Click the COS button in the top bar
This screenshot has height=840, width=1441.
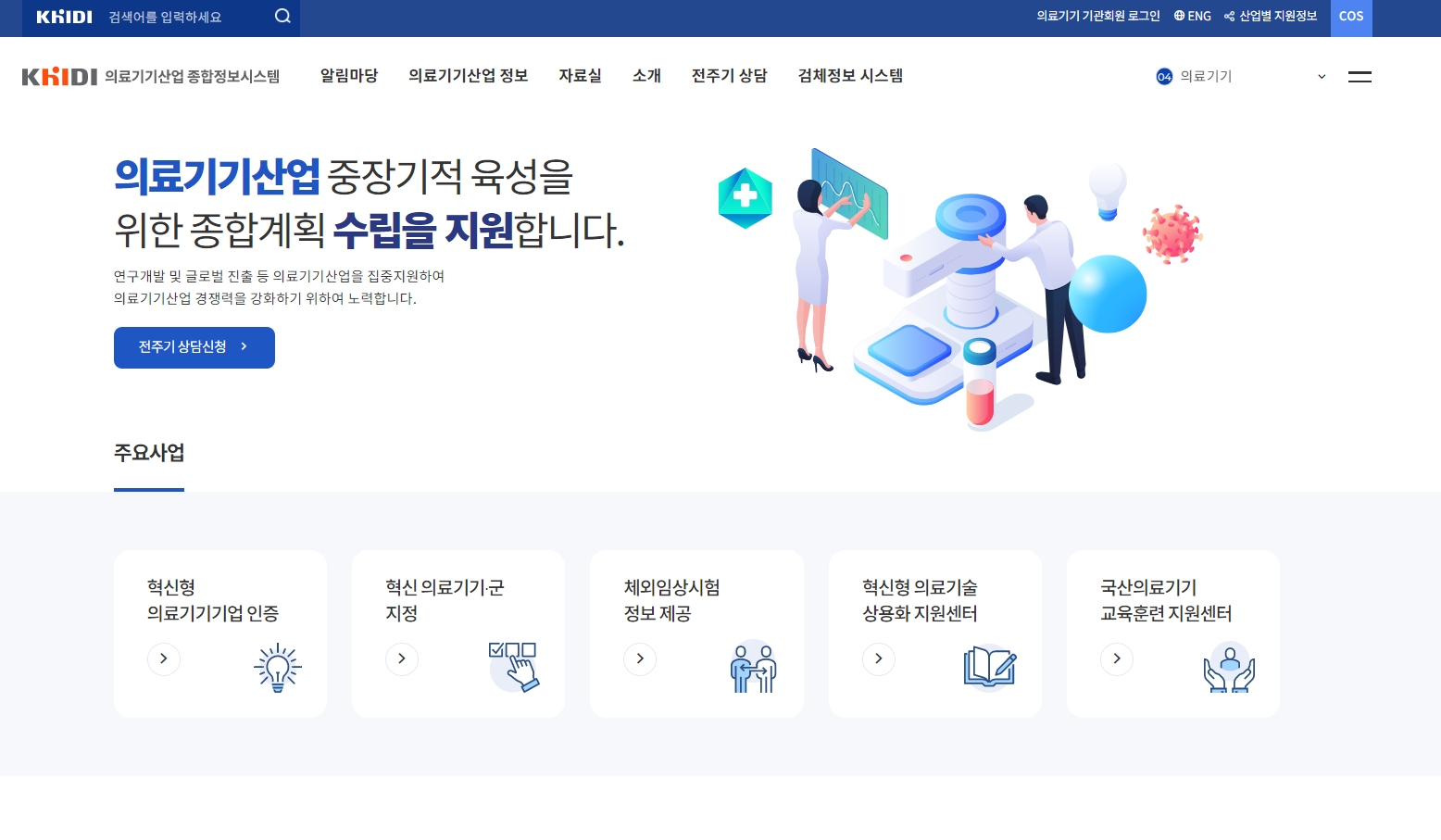tap(1351, 16)
